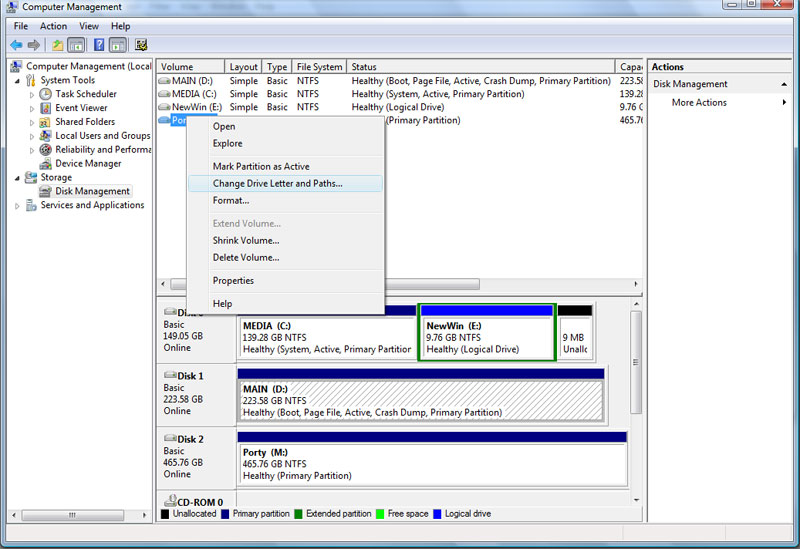
Task: Toggle the Show/Hide Console Tree toolbar icon
Action: coord(76,45)
